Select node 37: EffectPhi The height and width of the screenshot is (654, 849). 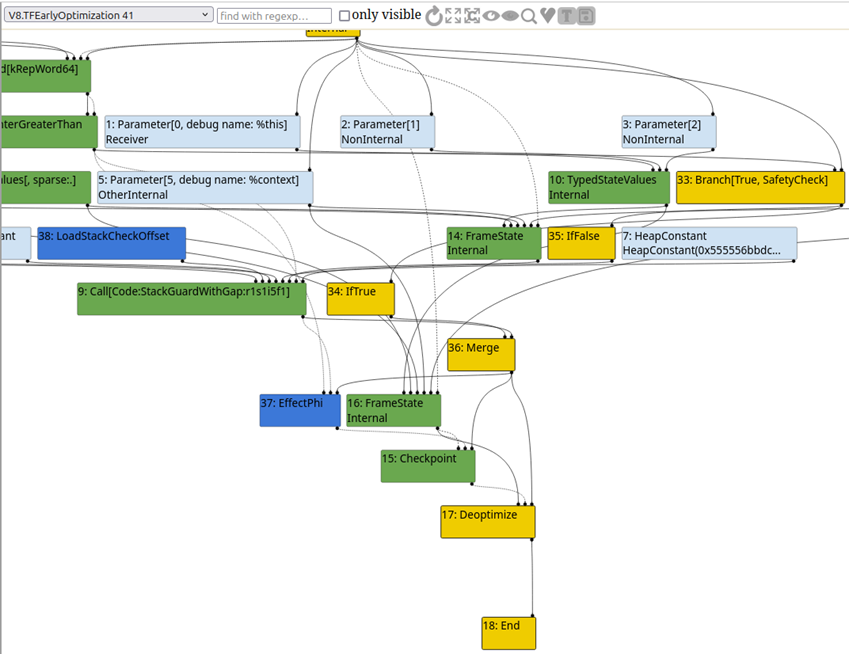300,410
